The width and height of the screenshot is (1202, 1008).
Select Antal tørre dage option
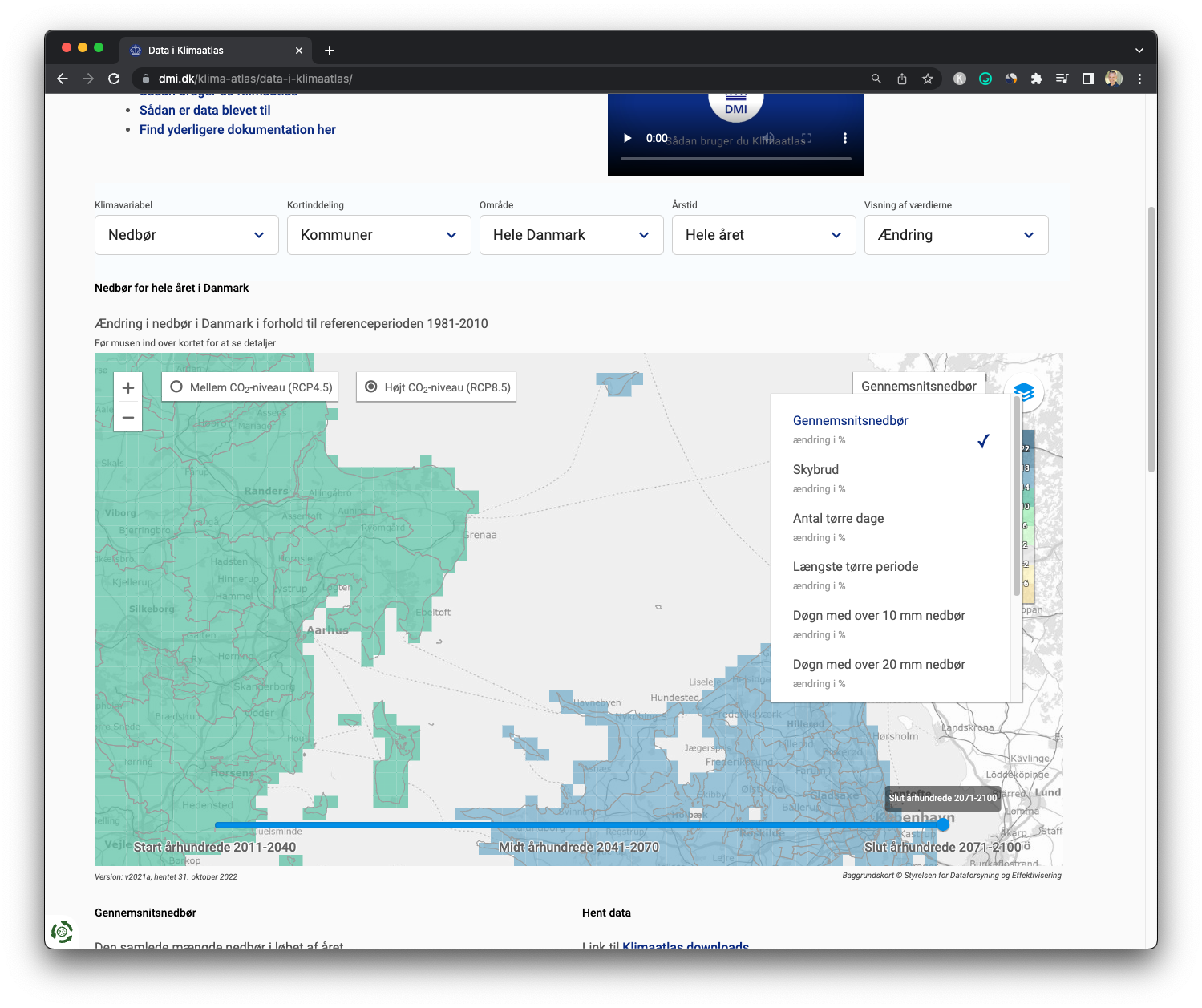[x=838, y=519]
